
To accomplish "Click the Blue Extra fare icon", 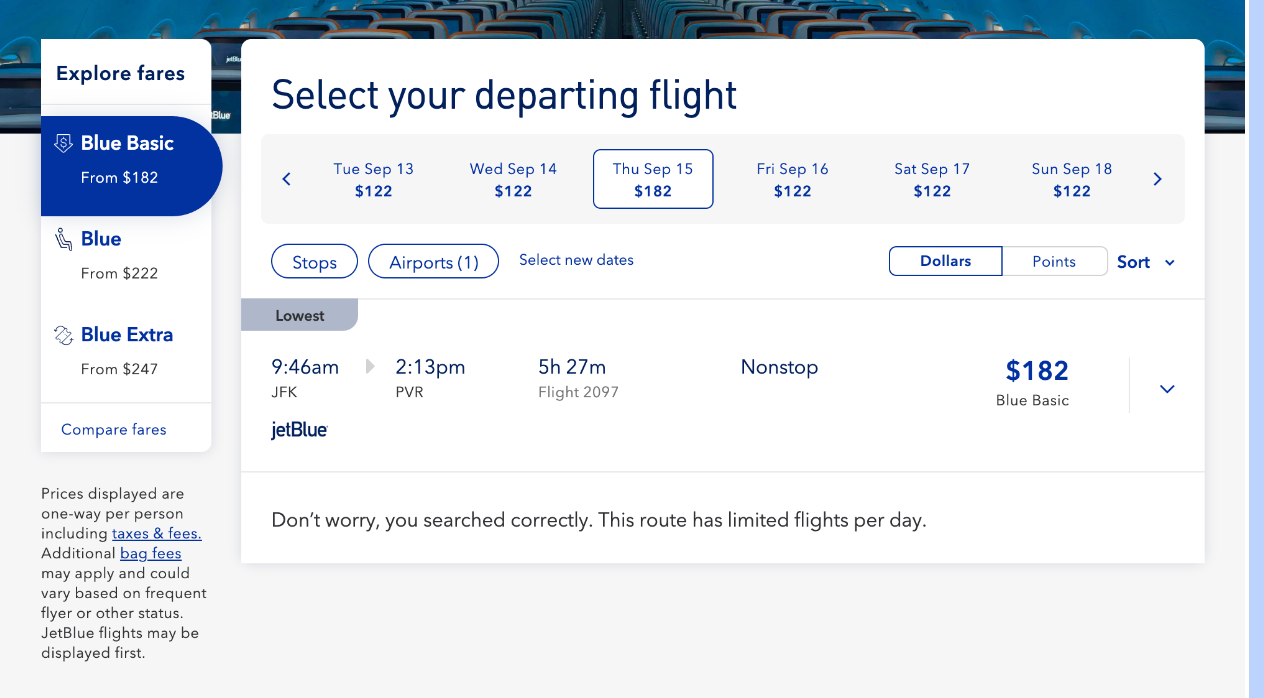I will tap(64, 335).
